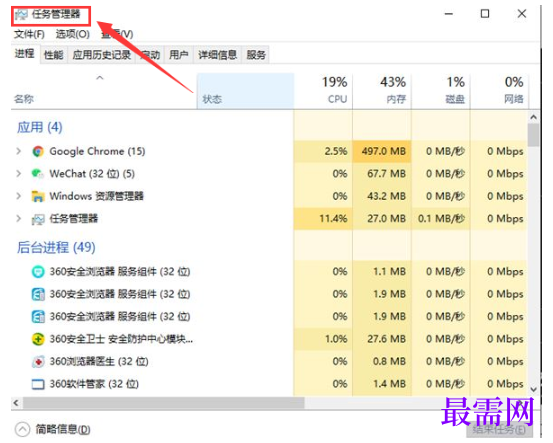Sort by the 状态 column header
The width and height of the screenshot is (553, 443).
point(245,91)
